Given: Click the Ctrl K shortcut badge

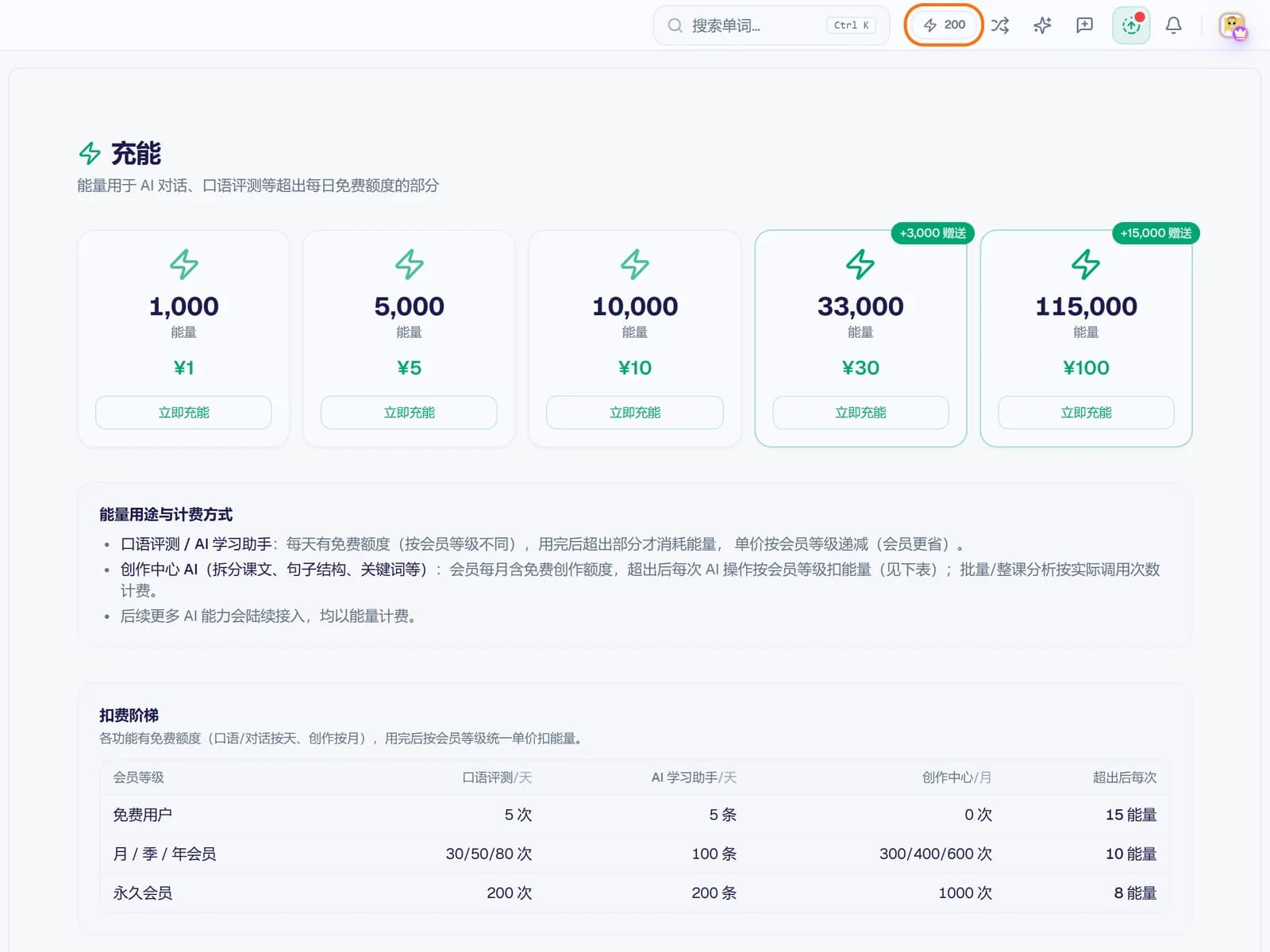Looking at the screenshot, I should pos(851,25).
